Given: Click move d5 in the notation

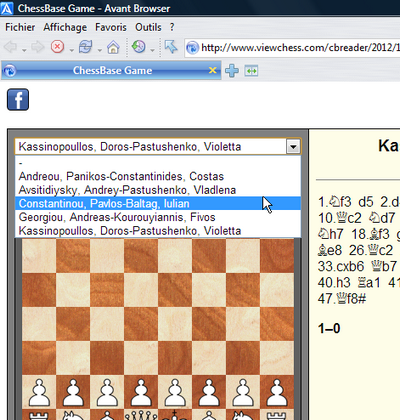Looking at the screenshot, I should (x=366, y=202).
